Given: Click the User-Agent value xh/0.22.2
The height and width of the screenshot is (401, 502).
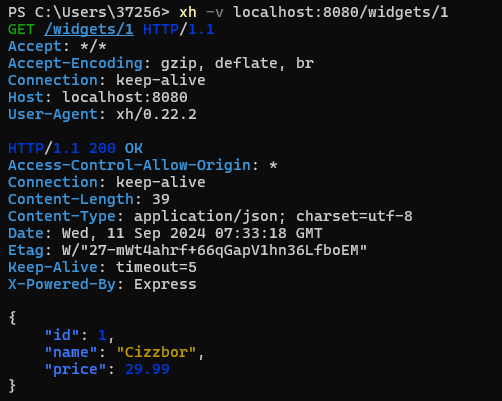Looking at the screenshot, I should pyautogui.click(x=156, y=114).
